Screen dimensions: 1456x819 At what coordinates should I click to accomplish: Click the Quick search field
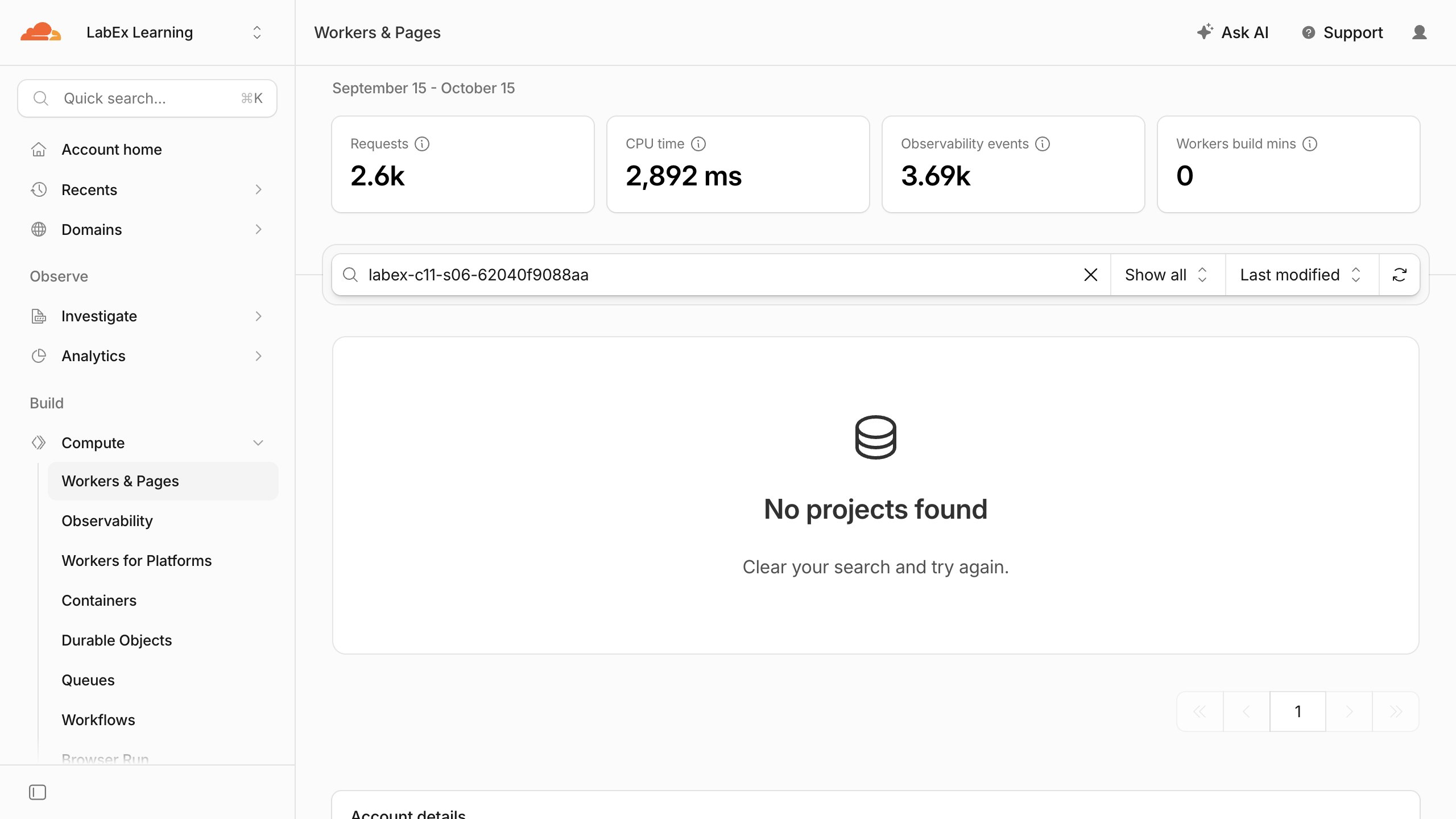[147, 98]
